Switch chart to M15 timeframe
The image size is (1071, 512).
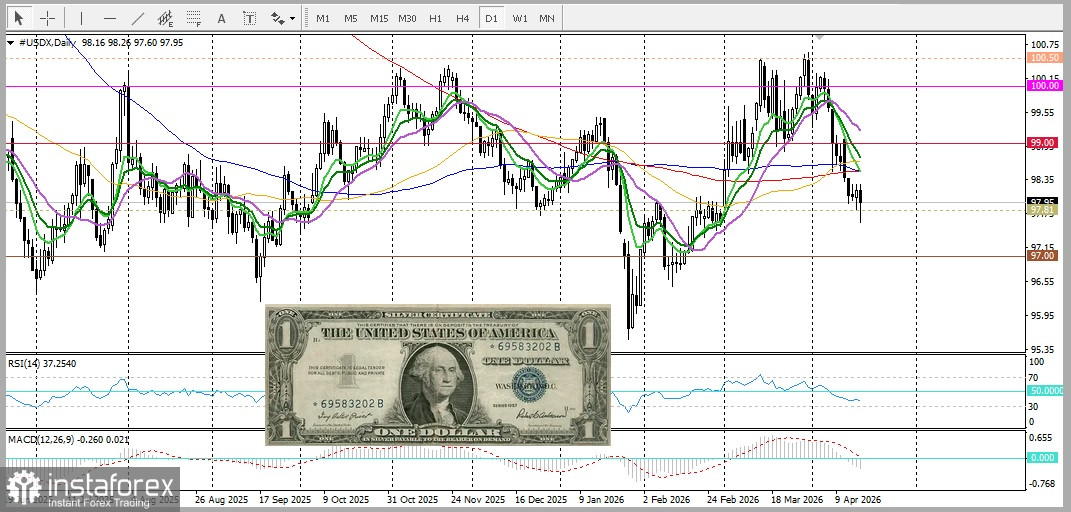pos(379,18)
